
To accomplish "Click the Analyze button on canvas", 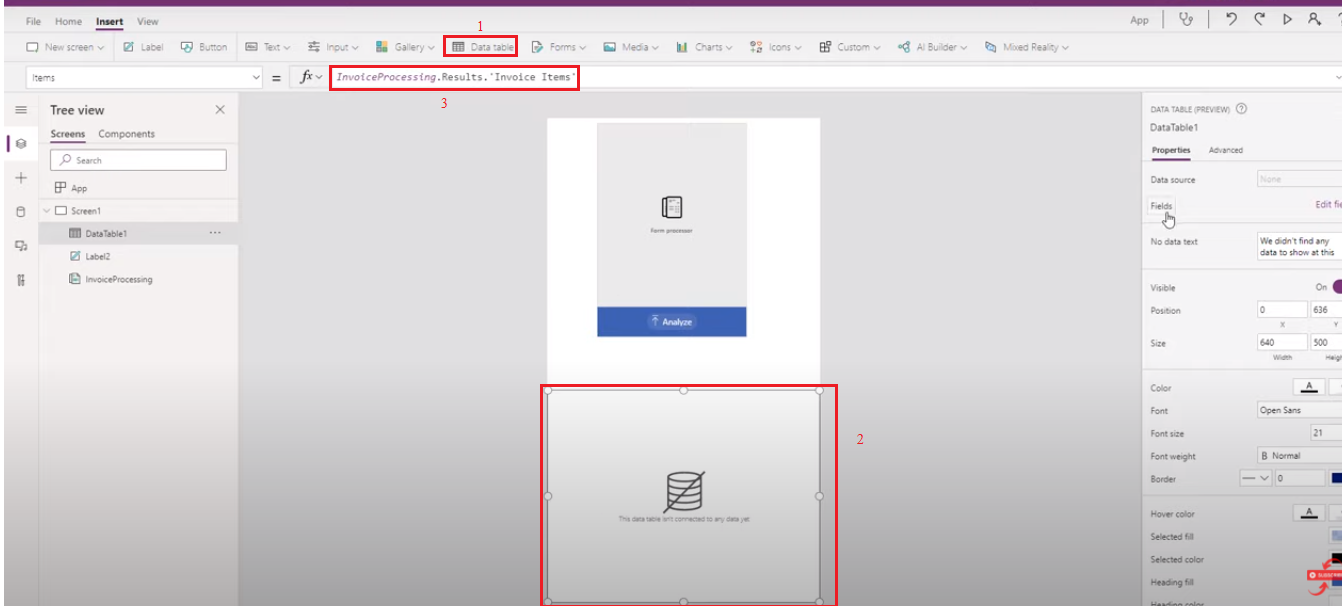I will tap(672, 322).
